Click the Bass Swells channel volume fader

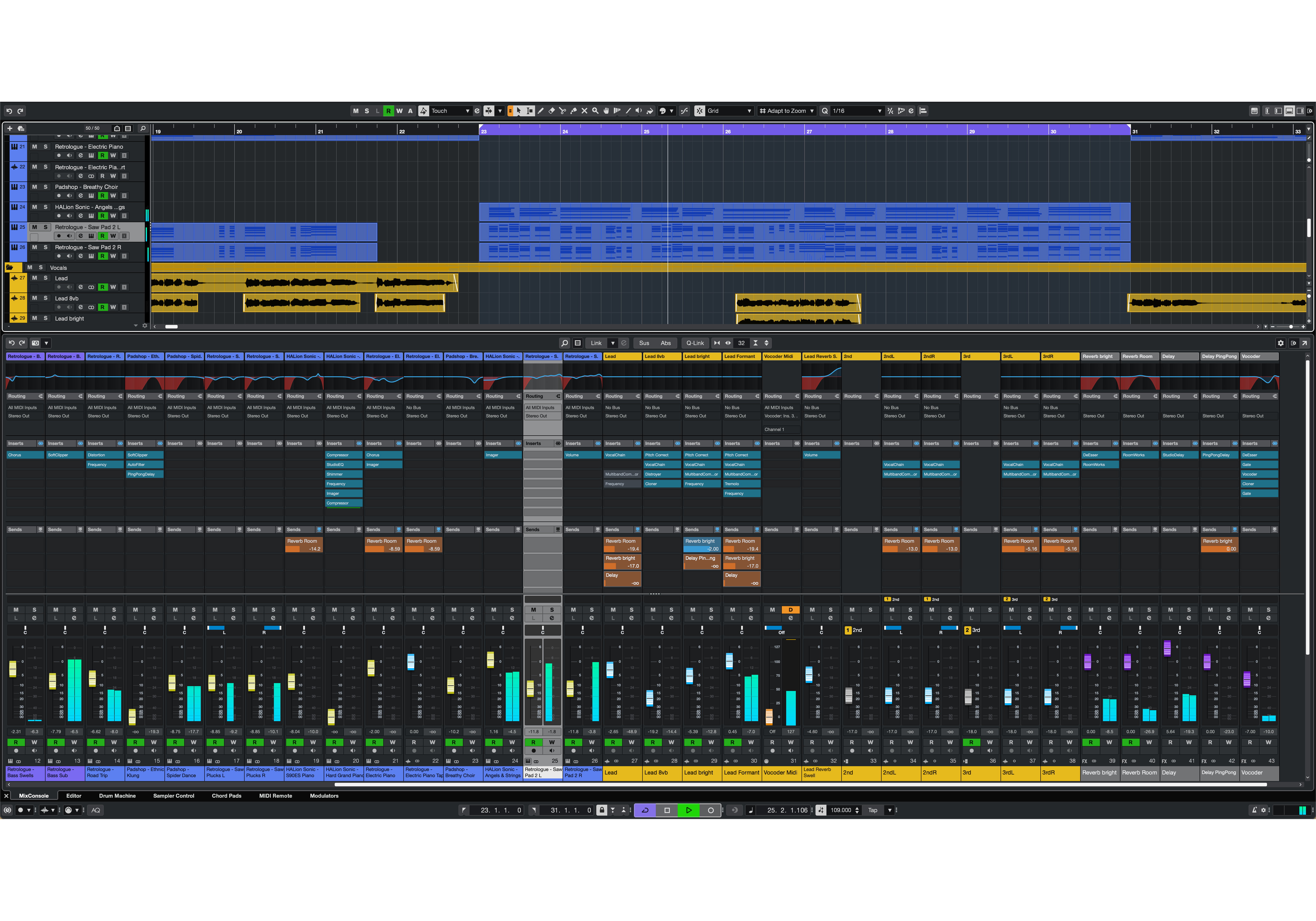coord(13,669)
